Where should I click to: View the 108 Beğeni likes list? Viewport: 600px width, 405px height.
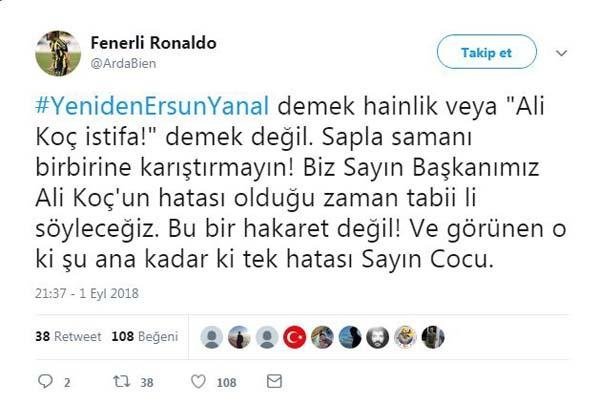[x=130, y=337]
